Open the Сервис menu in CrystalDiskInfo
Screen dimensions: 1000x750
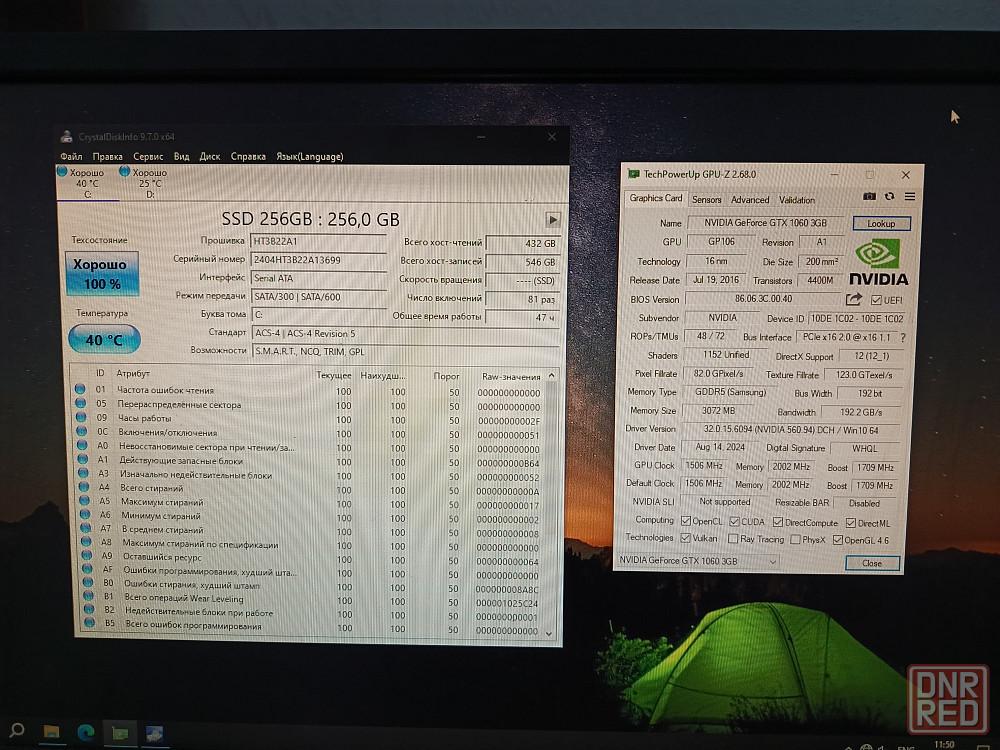(x=148, y=156)
